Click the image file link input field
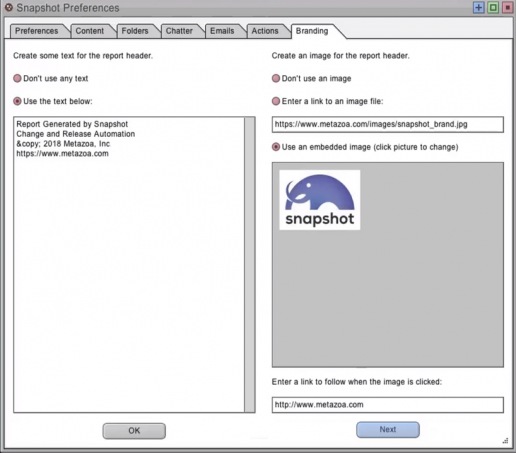 pos(388,124)
